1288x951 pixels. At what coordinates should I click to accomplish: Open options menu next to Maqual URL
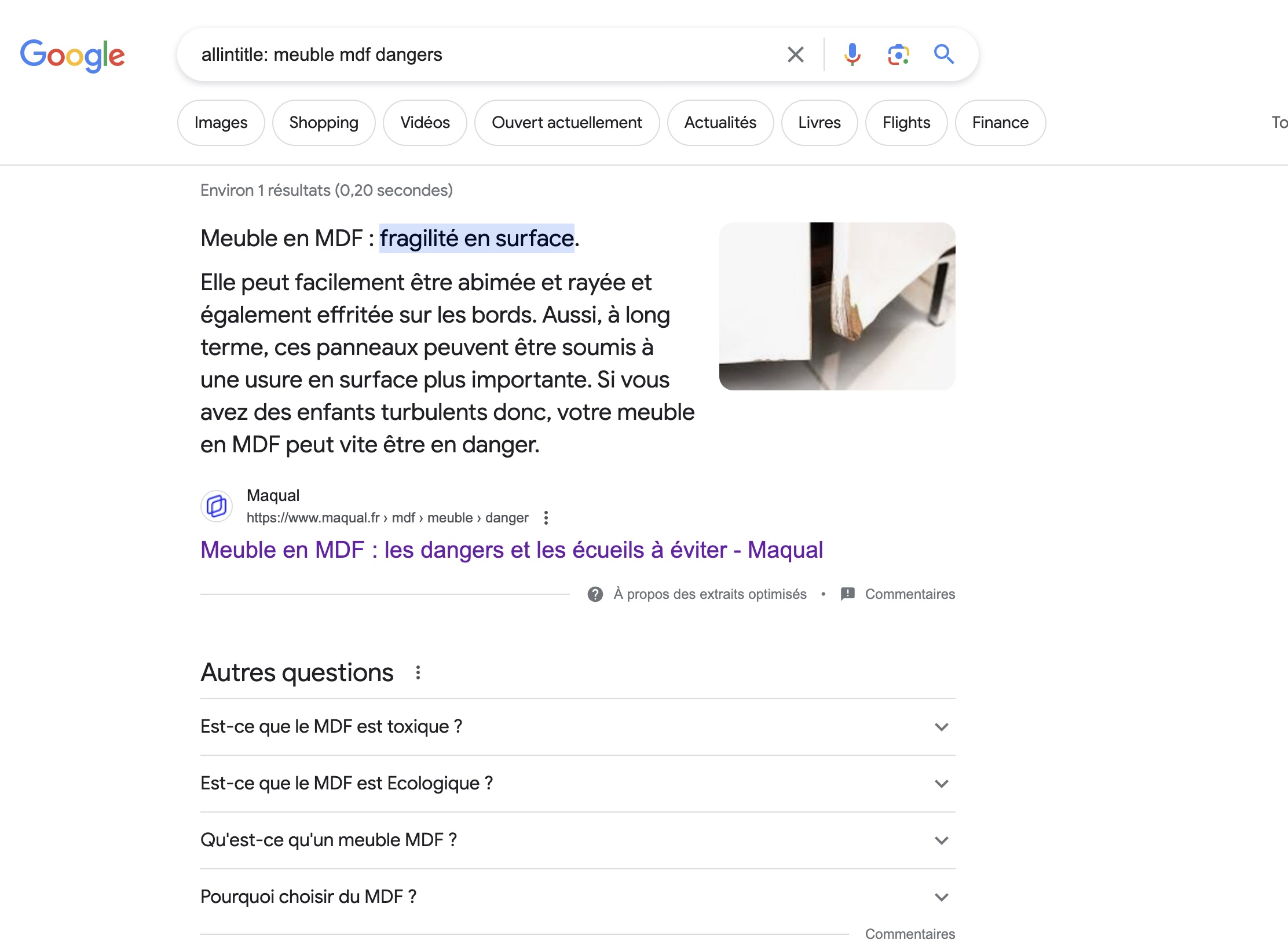(546, 518)
